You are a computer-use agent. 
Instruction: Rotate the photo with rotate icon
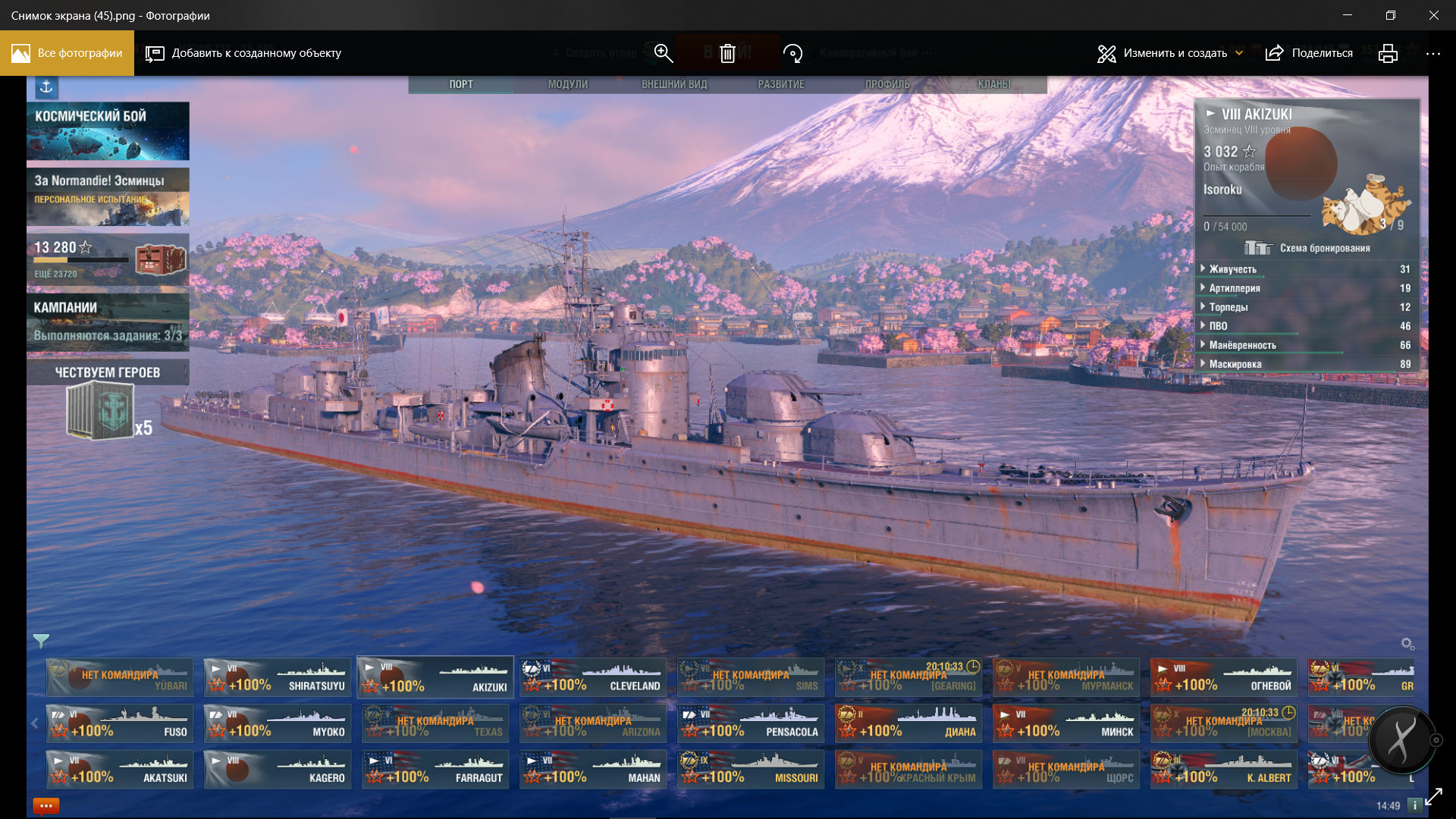pos(792,53)
